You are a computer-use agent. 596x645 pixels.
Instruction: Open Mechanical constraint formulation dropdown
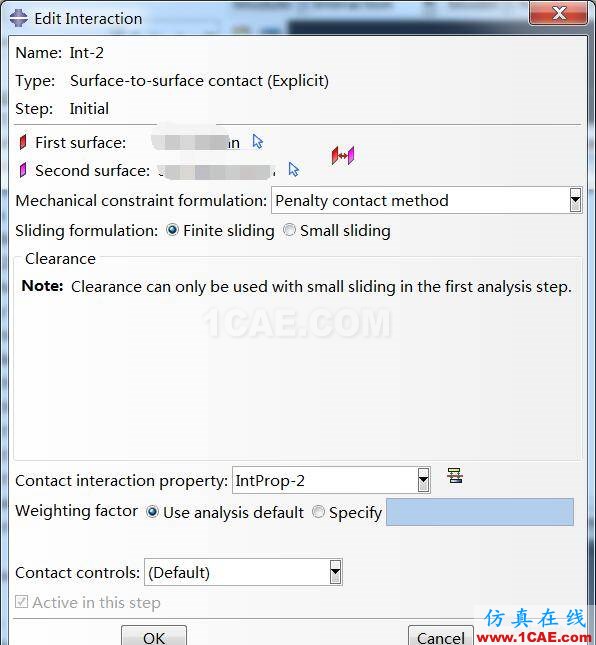click(x=427, y=200)
